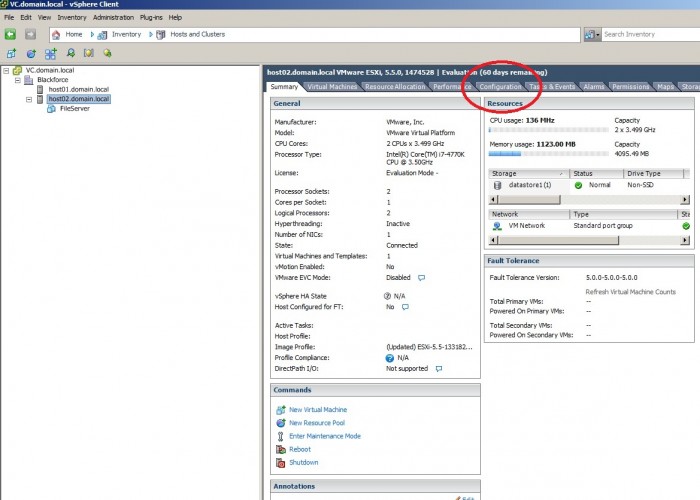The image size is (700, 500).
Task: Click Enter Maintenance Mode command
Action: point(325,436)
